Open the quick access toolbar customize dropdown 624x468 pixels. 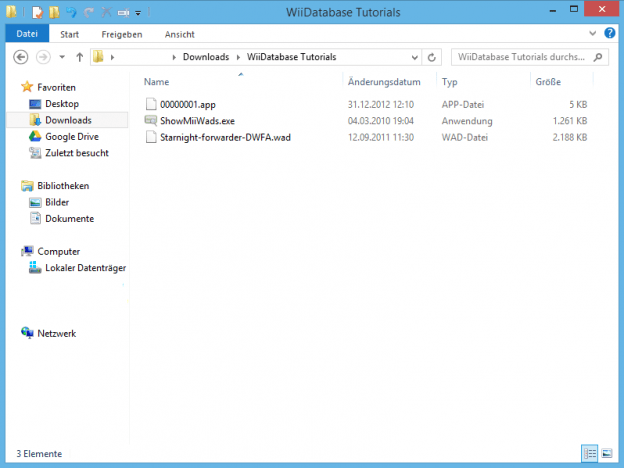click(x=138, y=13)
